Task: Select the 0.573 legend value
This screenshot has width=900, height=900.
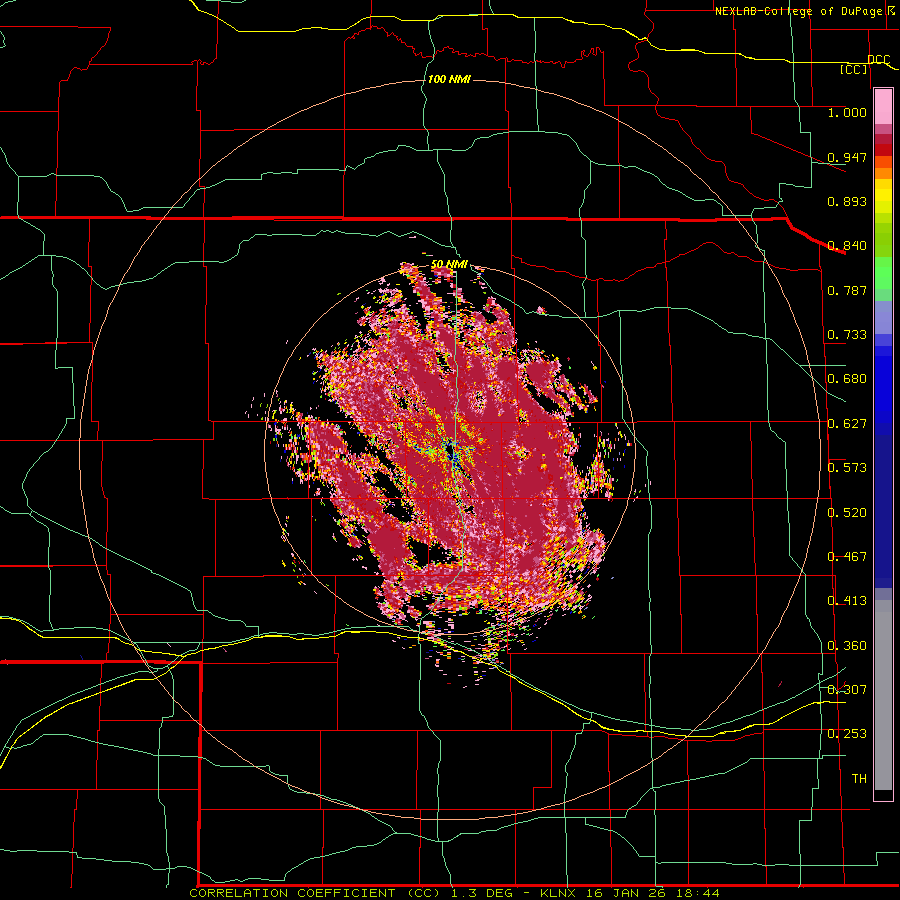Action: point(847,468)
